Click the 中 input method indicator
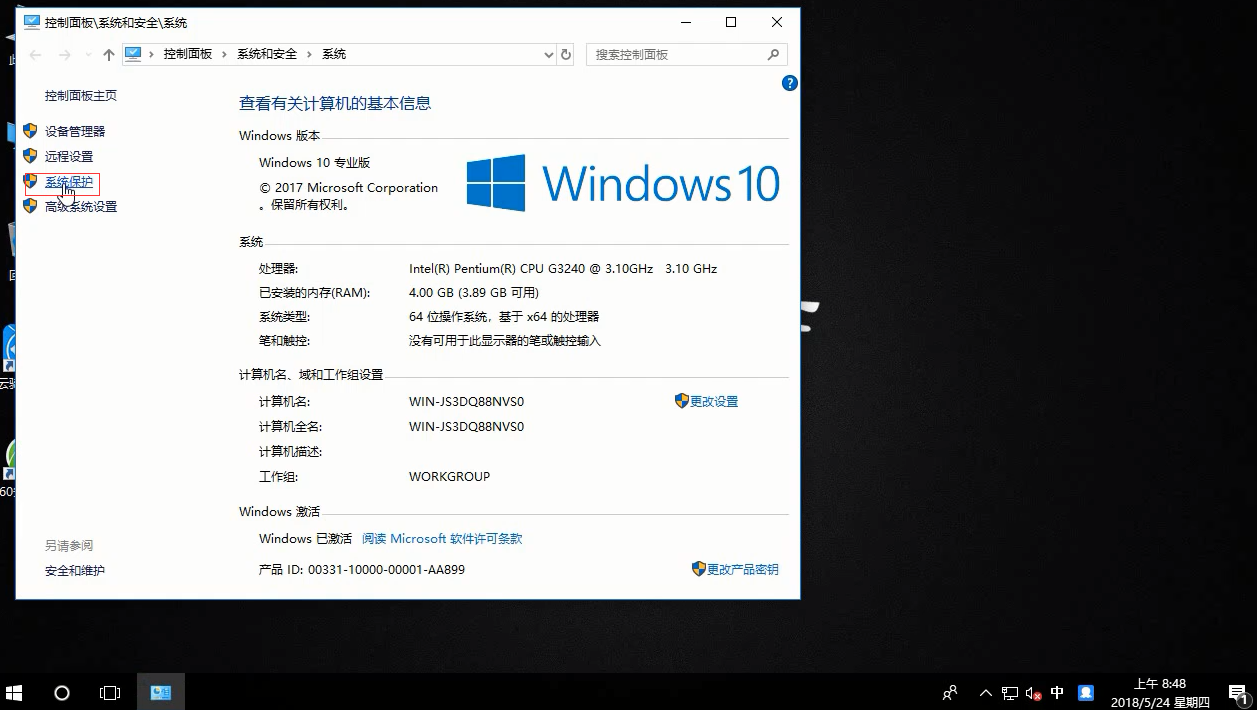This screenshot has height=710, width=1257. [1057, 692]
